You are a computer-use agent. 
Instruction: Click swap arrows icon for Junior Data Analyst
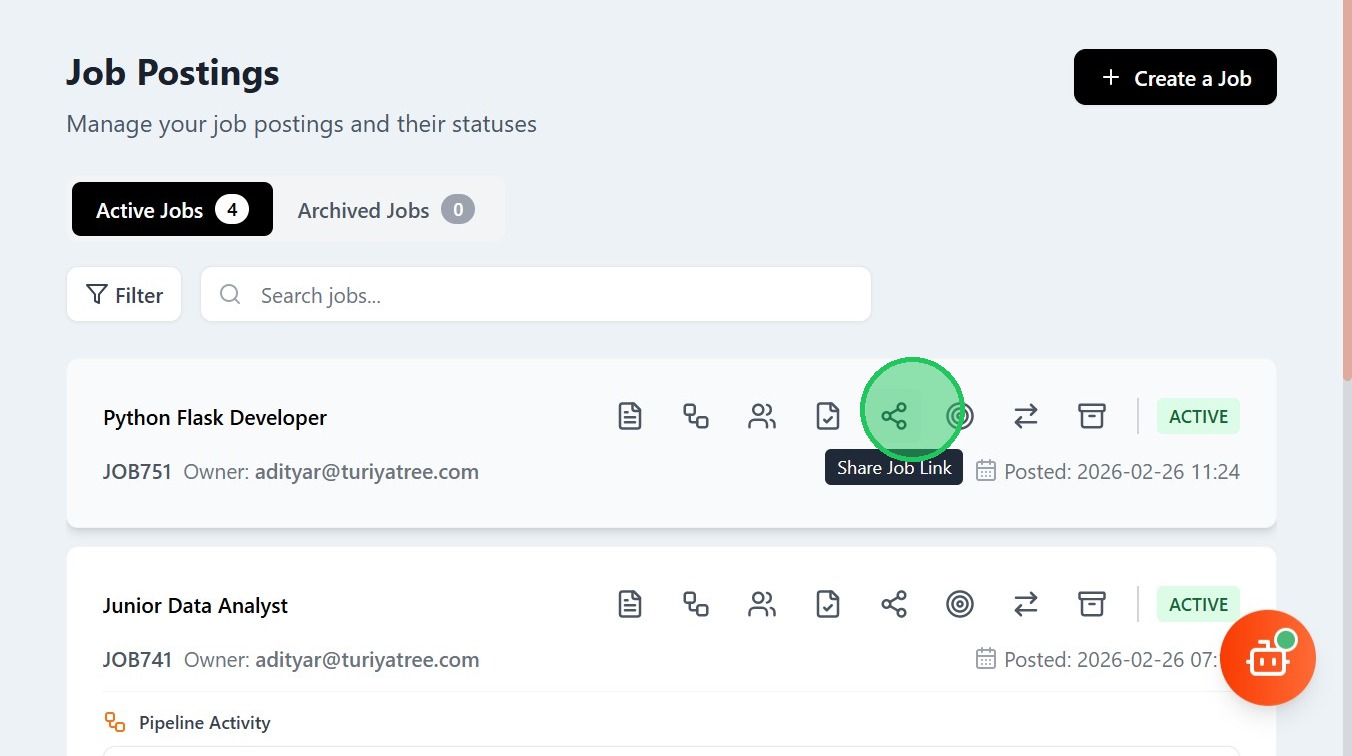pos(1026,604)
